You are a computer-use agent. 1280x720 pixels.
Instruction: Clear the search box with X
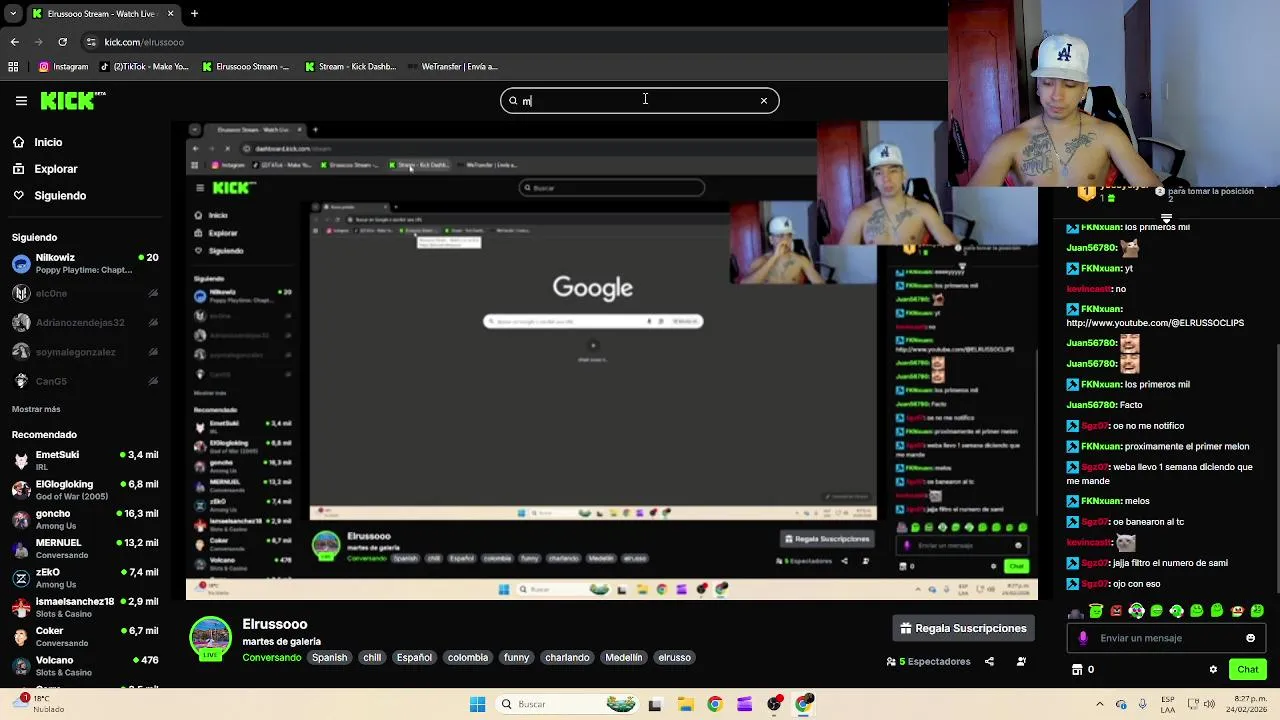(x=764, y=100)
